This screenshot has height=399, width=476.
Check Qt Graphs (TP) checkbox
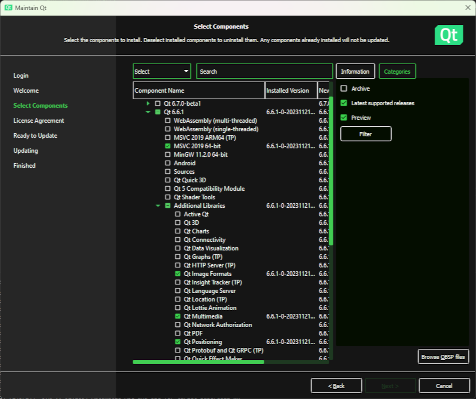tap(178, 257)
